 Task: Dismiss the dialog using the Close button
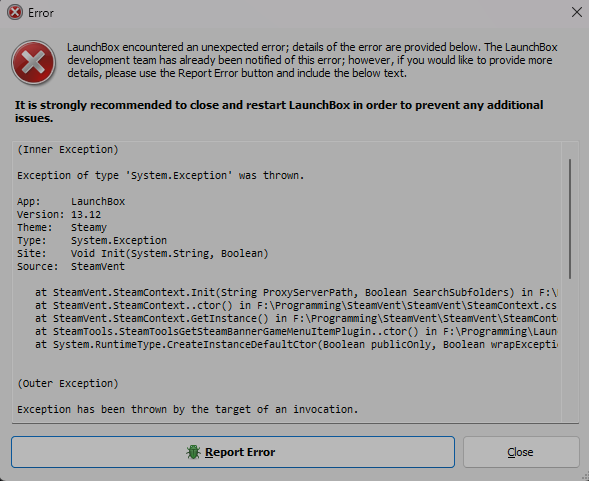[521, 452]
